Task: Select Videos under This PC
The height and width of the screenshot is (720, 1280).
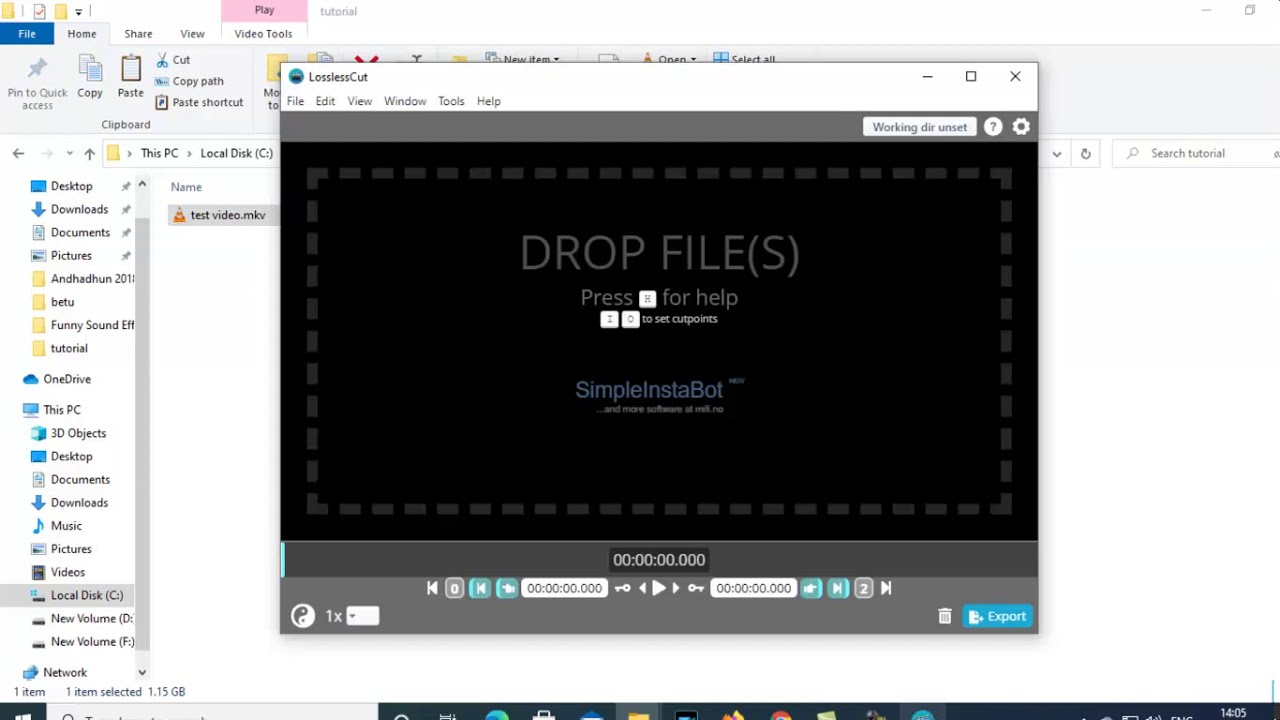Action: pyautogui.click(x=68, y=572)
